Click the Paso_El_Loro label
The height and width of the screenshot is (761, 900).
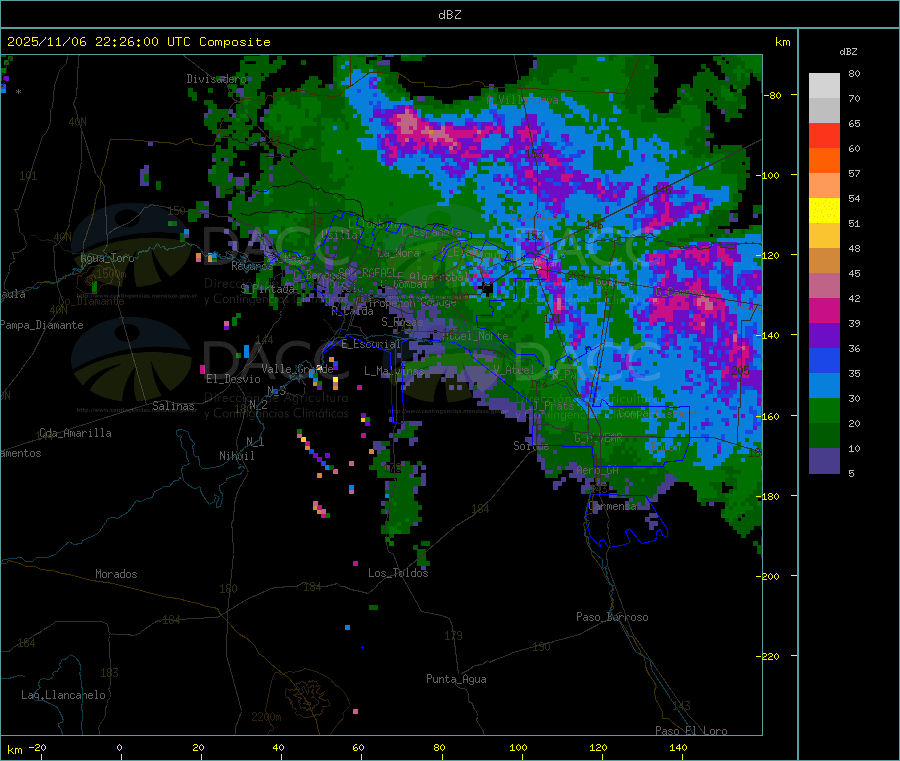click(x=691, y=731)
